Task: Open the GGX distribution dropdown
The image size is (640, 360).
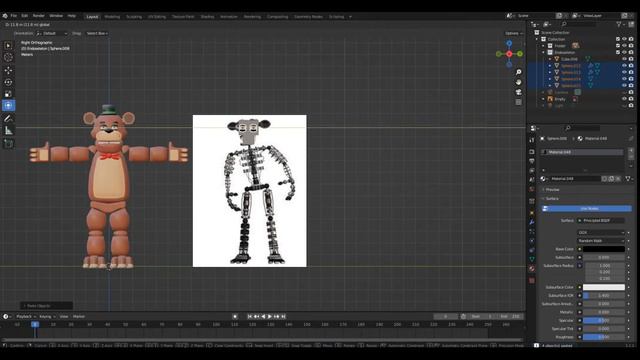Action: tap(601, 232)
